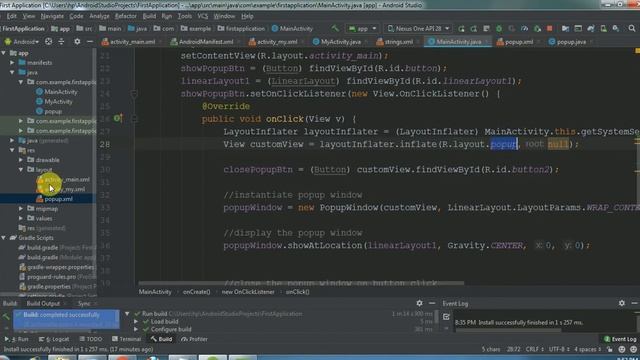This screenshot has width=640, height=360.
Task: Open the Refactor menu
Action: [126, 16]
